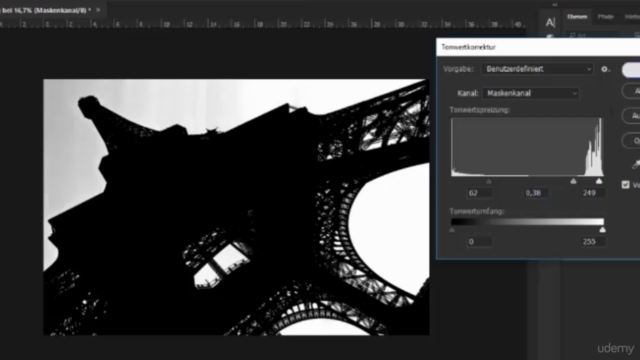The width and height of the screenshot is (640, 360).
Task: Collapse the panels with the double-arrow icon
Action: (x=554, y=4)
